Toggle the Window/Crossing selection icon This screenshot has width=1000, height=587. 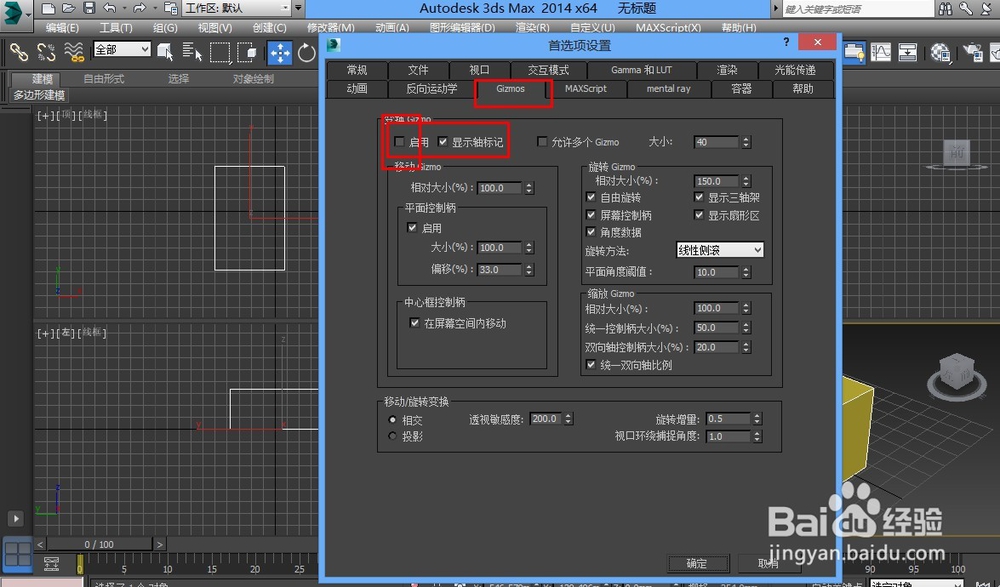coord(247,52)
